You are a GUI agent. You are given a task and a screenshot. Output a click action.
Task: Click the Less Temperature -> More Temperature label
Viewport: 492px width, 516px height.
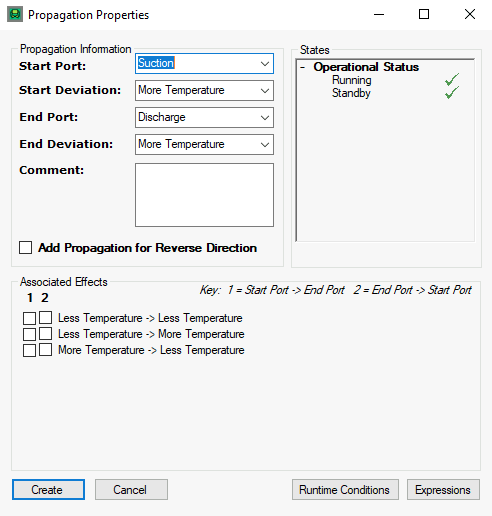tap(151, 334)
